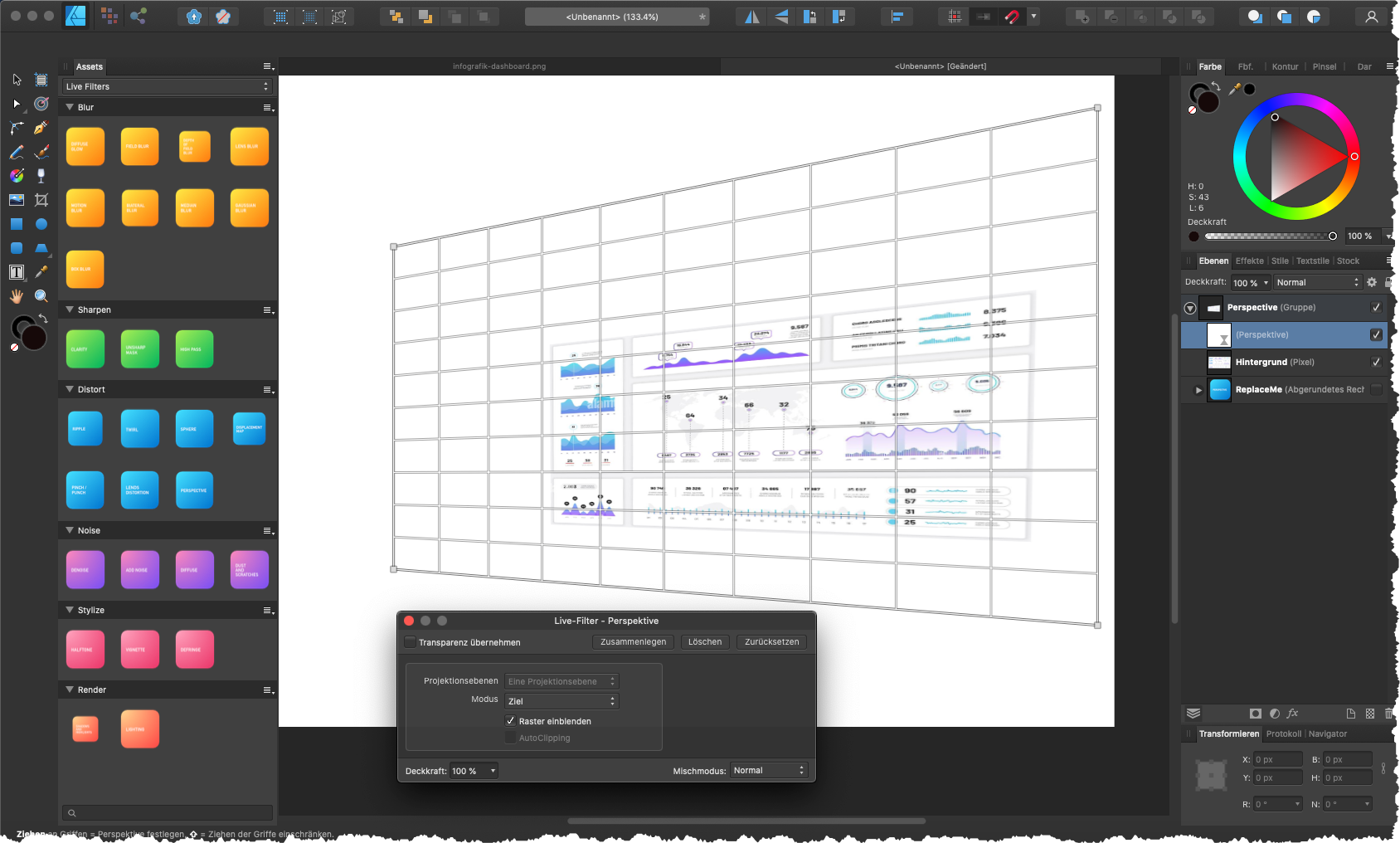Switch to the Pixel Persona
The height and width of the screenshot is (843, 1400).
(x=109, y=16)
